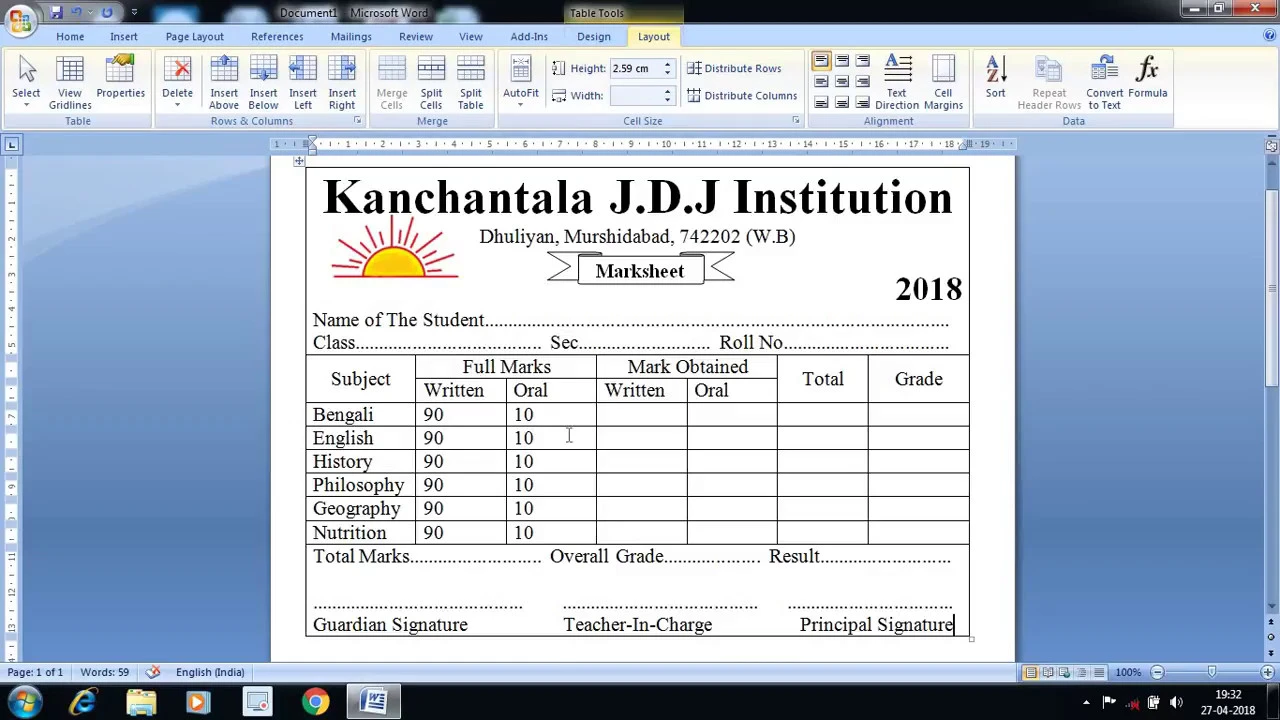Click the proofing errors icon
1280x720 pixels.
tap(153, 672)
